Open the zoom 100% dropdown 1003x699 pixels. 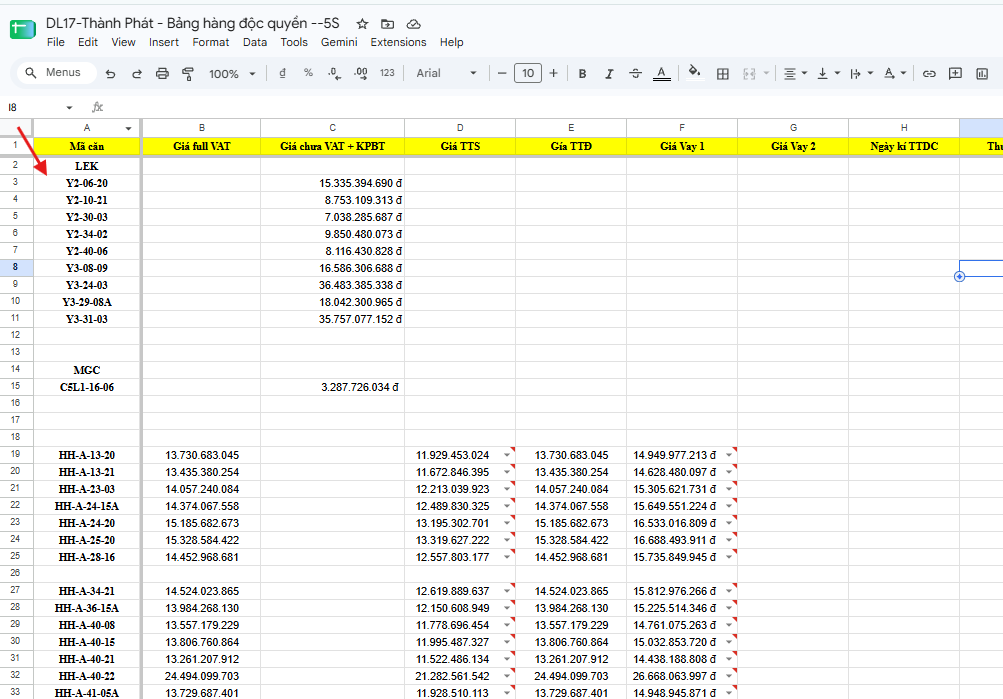pos(232,74)
